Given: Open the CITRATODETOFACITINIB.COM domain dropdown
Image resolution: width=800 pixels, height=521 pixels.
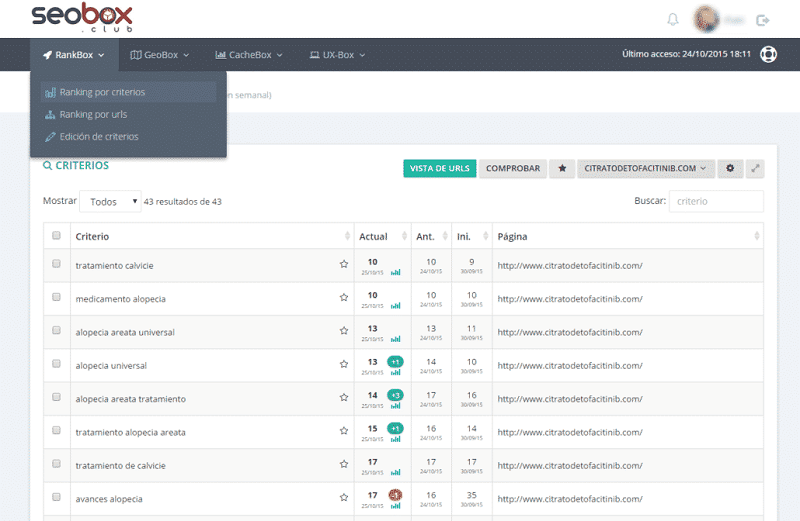Looking at the screenshot, I should click(x=645, y=168).
